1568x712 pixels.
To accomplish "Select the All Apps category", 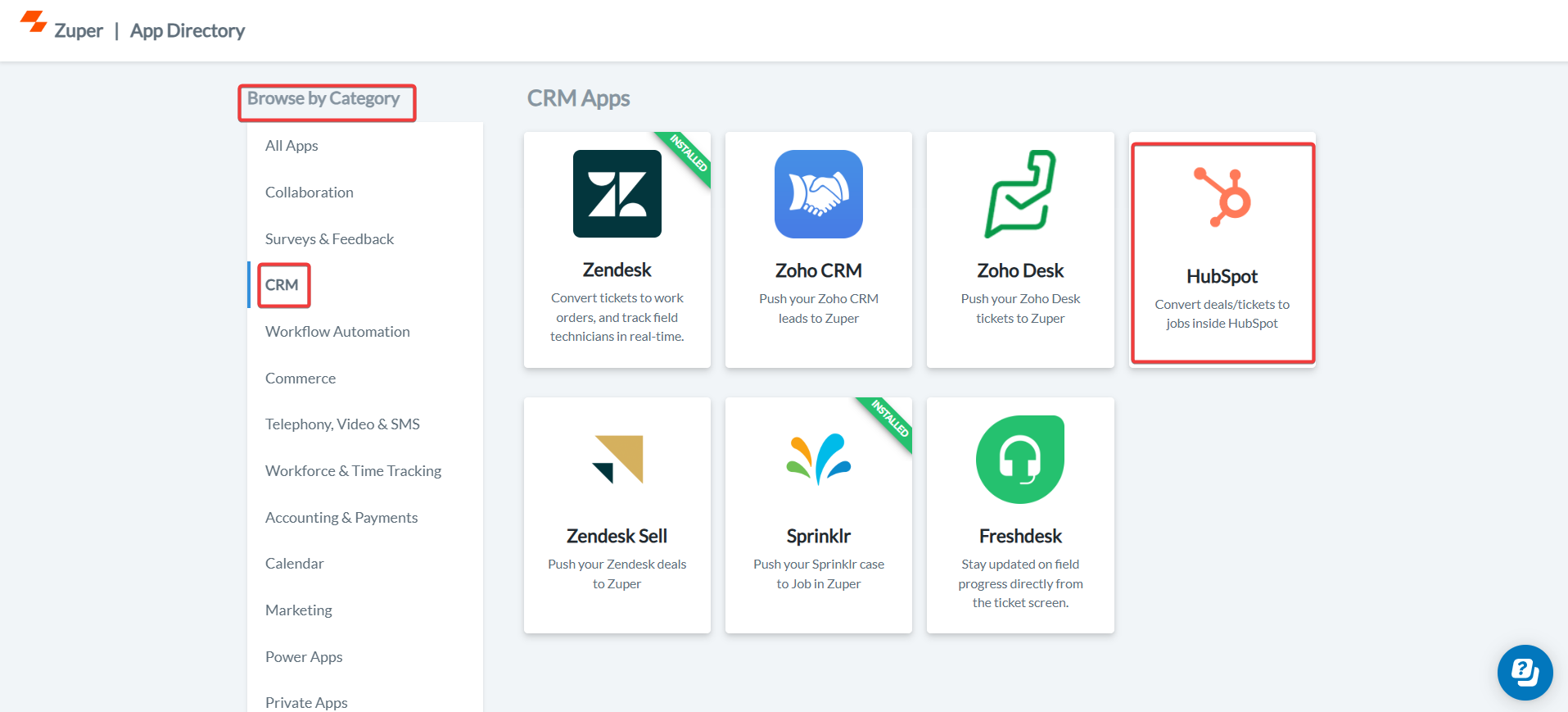I will (291, 146).
